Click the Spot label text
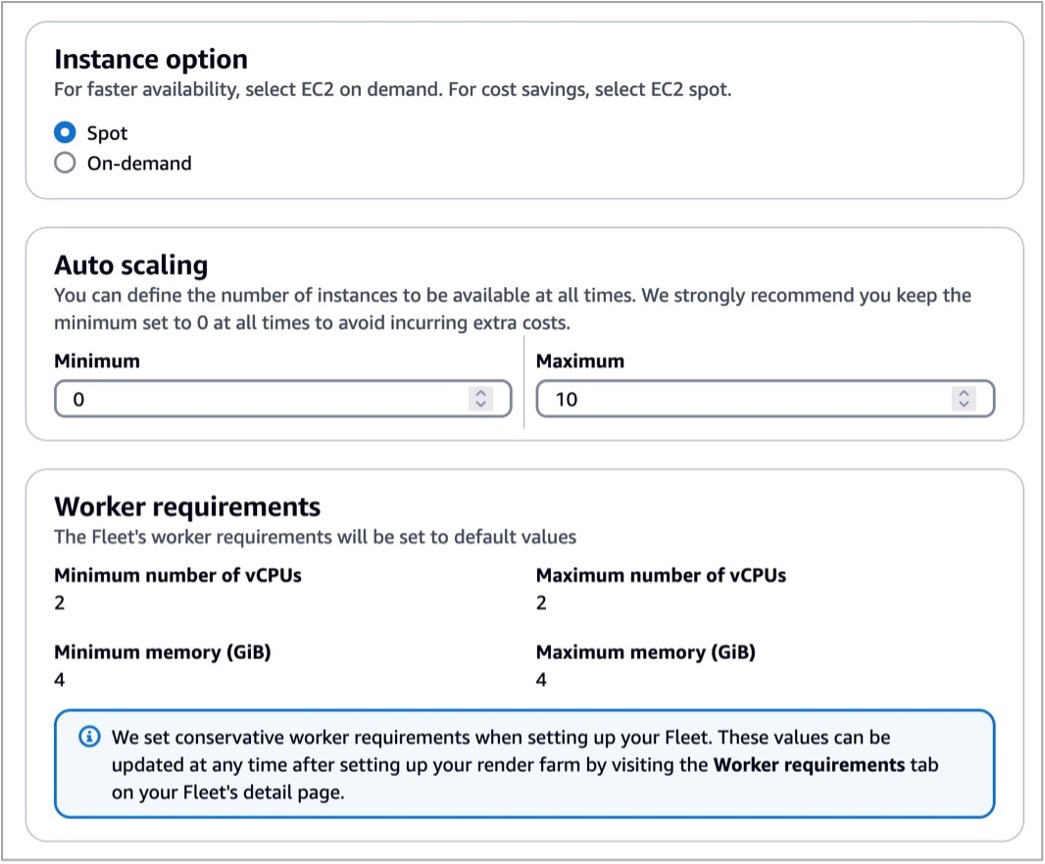This screenshot has height=864, width=1045. 107,133
